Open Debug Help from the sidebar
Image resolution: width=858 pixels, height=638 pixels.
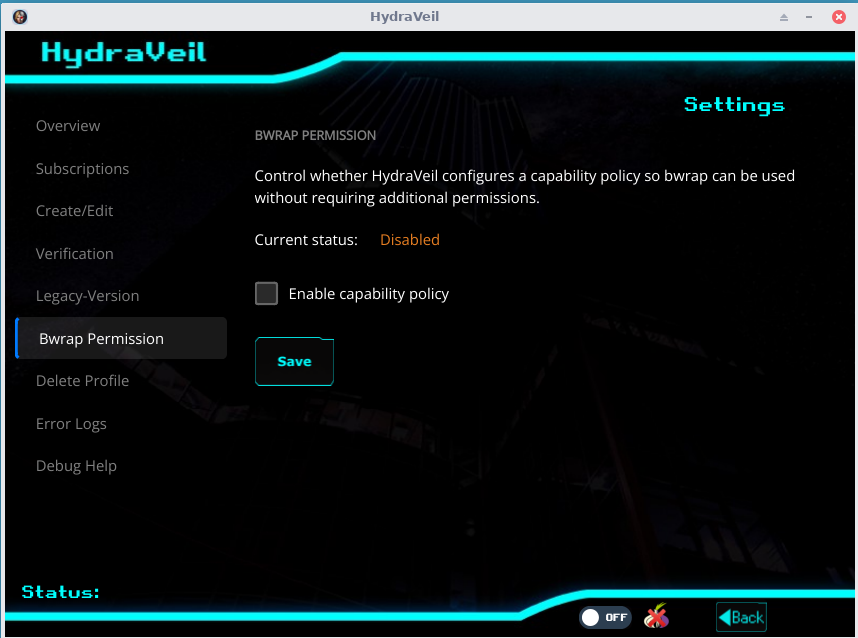pos(76,466)
